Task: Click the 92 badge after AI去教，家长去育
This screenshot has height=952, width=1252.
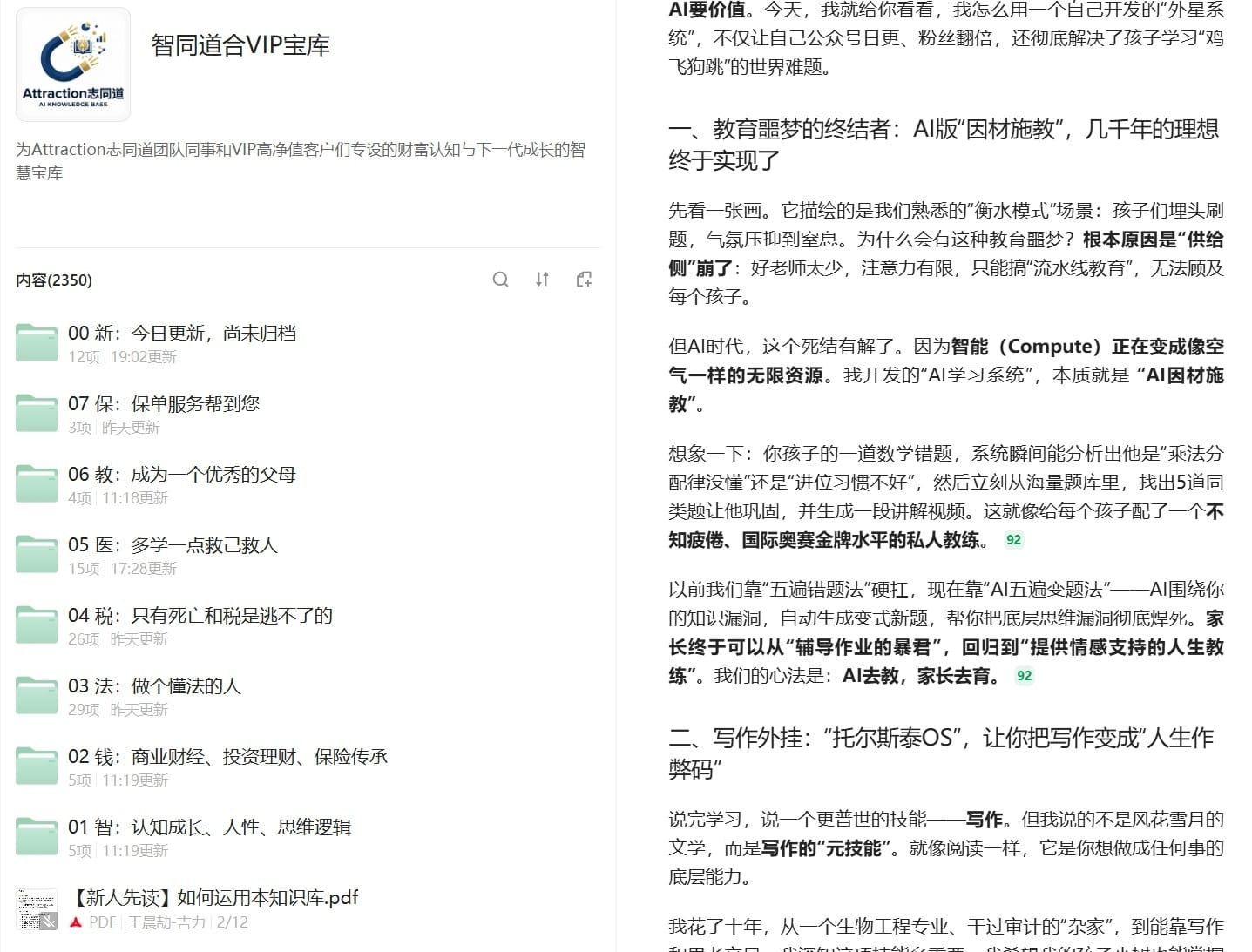Action: click(x=1024, y=676)
